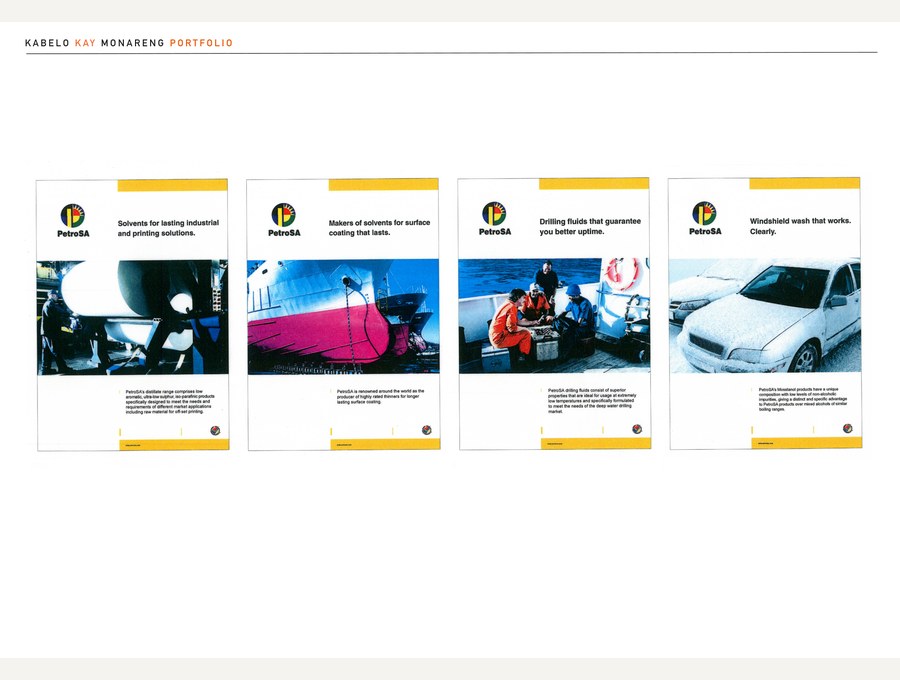Click headline 'Drilling fluids that guarantee you better uptime.'
This screenshot has width=900, height=680.
(x=590, y=226)
